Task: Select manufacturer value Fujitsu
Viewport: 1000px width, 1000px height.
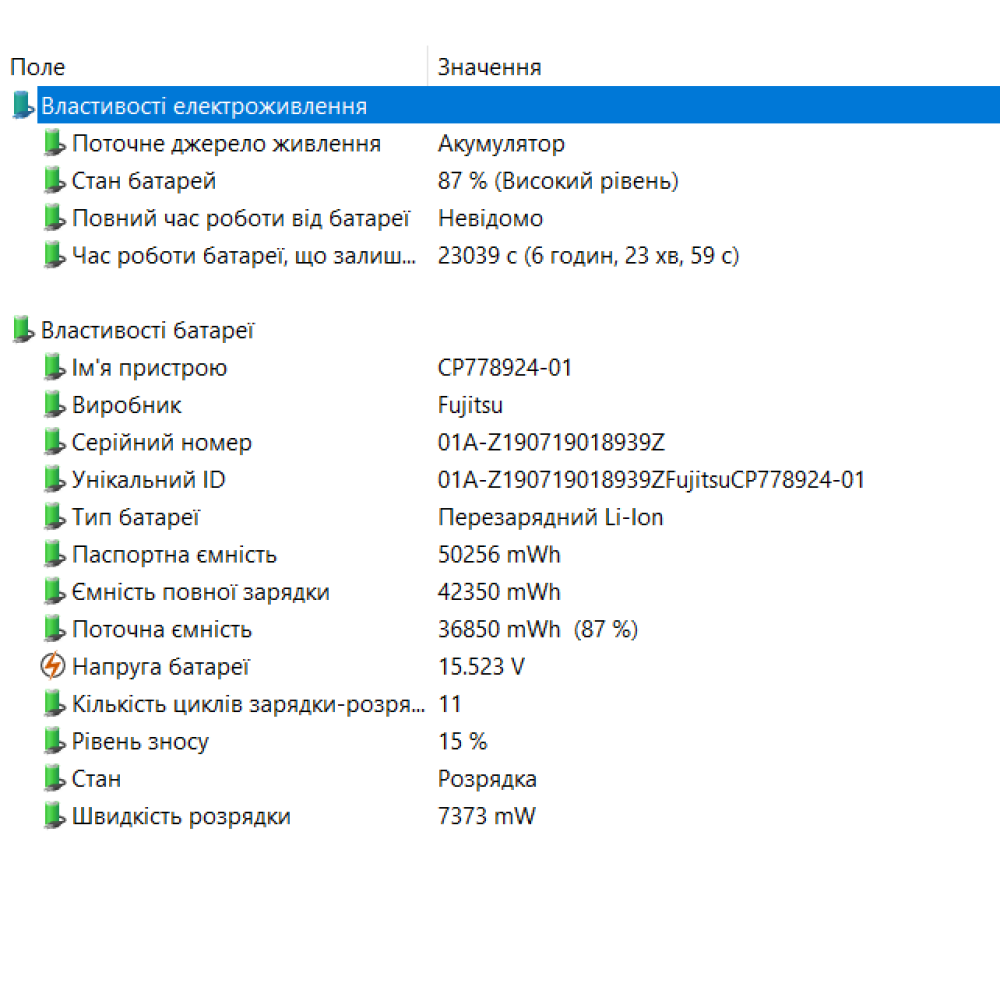Action: (471, 406)
